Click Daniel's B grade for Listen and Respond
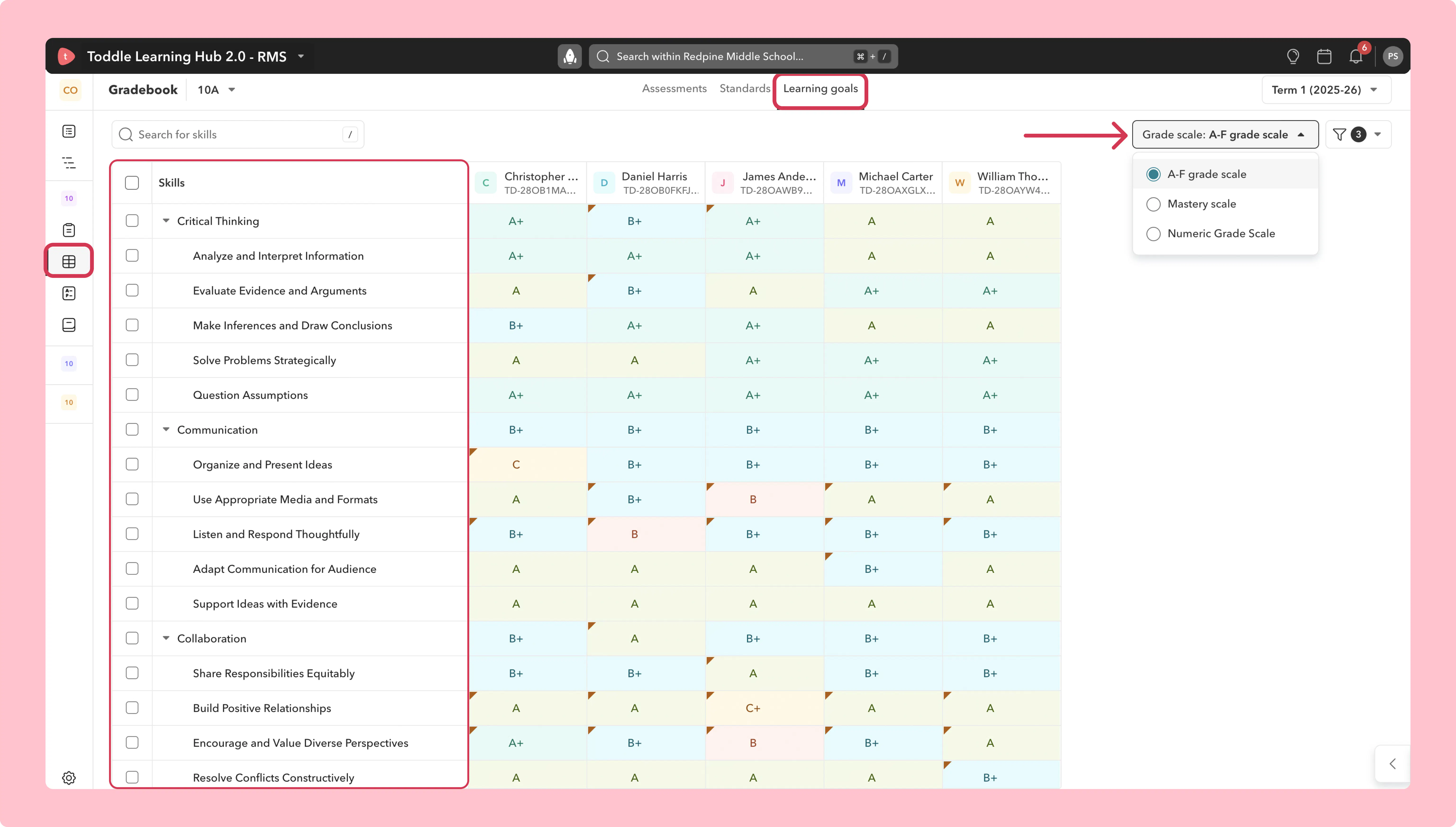Image resolution: width=1456 pixels, height=827 pixels. pyautogui.click(x=646, y=534)
